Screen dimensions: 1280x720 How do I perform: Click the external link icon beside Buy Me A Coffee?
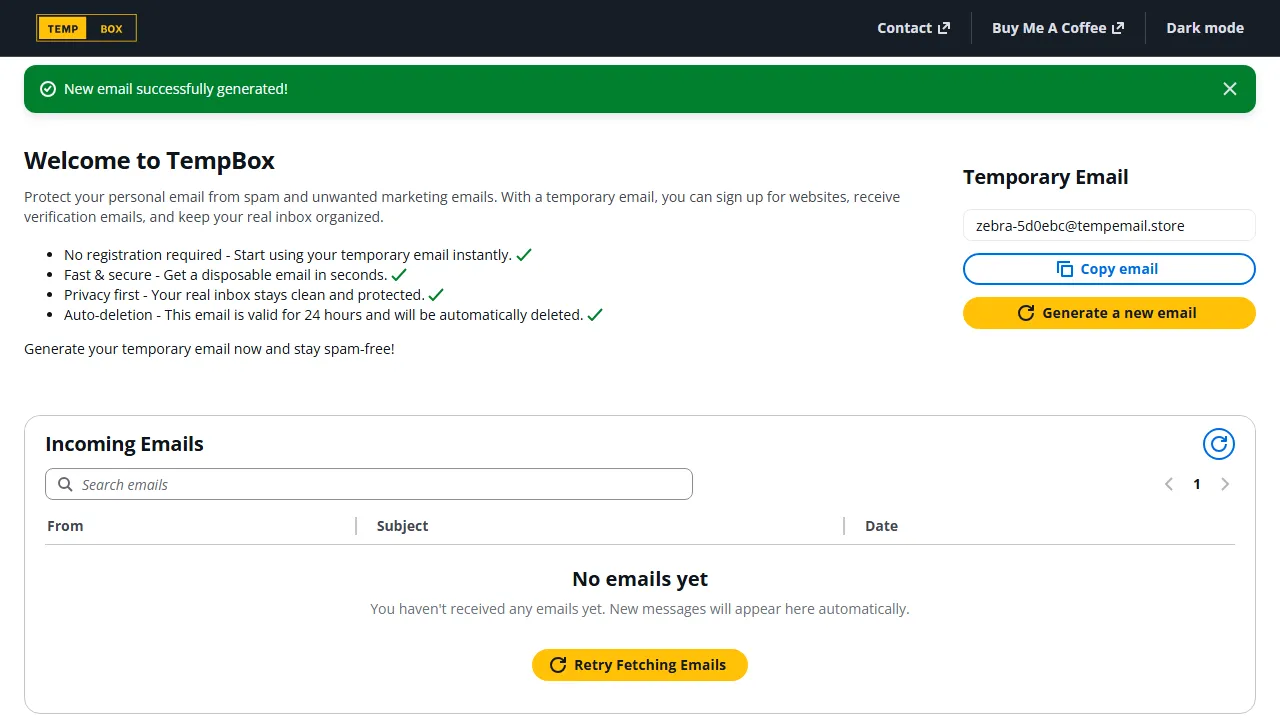(x=1119, y=28)
